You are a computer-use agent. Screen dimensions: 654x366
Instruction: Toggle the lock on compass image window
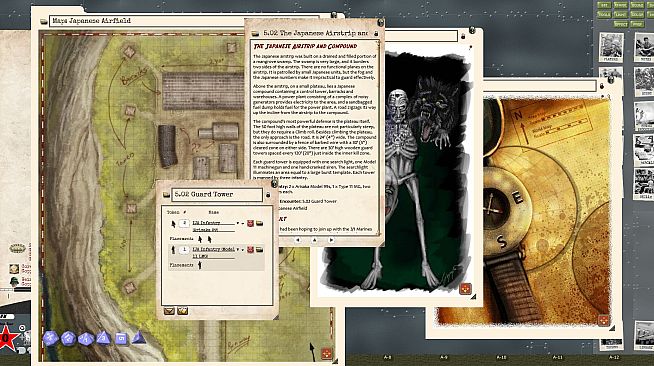coord(601,86)
